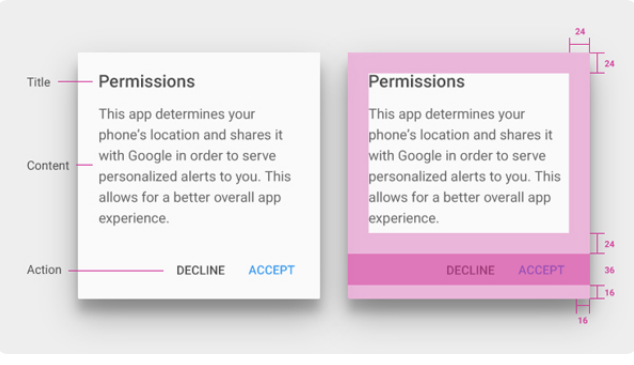Select the Title annotation label

[x=38, y=82]
